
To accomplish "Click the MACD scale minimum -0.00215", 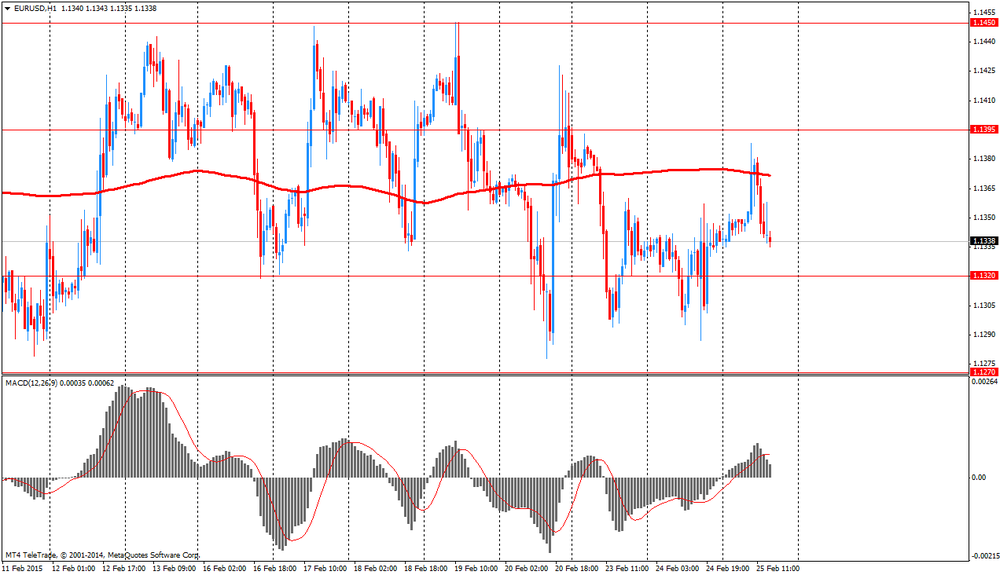I will [x=984, y=557].
